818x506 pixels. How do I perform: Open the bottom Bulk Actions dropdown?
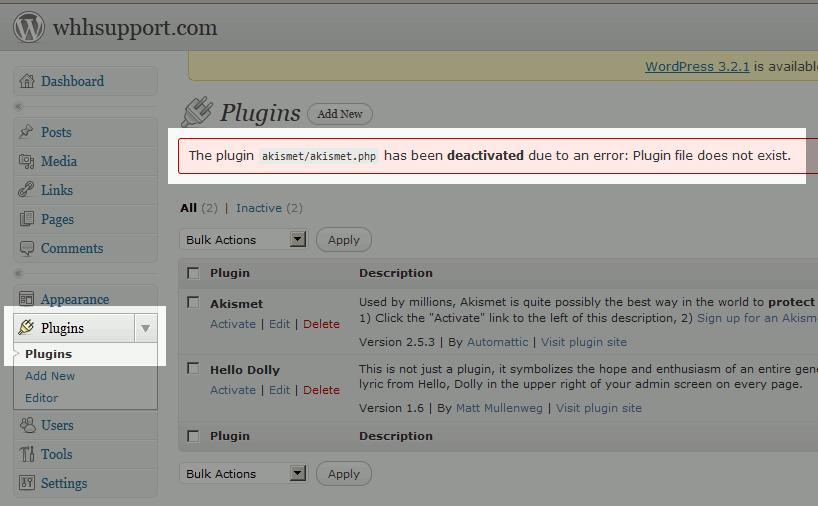[244, 474]
